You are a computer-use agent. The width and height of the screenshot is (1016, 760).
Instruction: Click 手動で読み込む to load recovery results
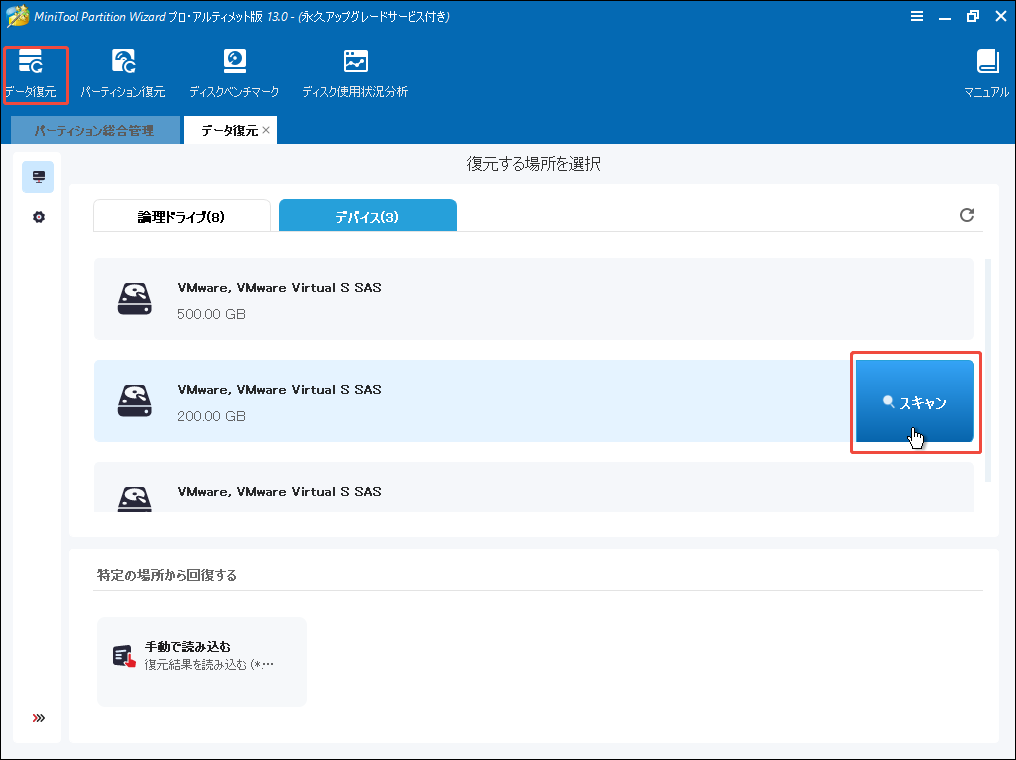pos(200,660)
